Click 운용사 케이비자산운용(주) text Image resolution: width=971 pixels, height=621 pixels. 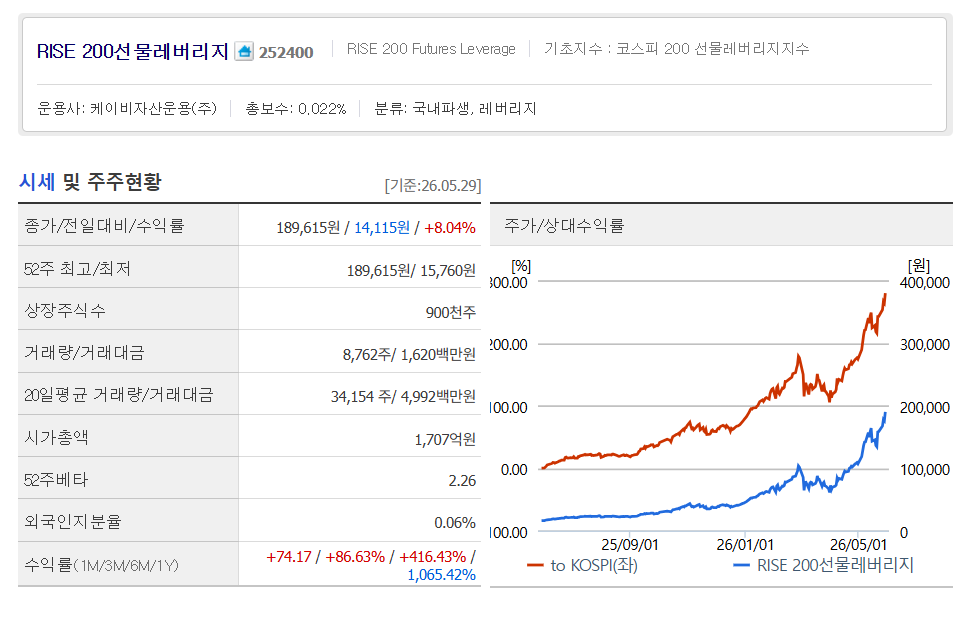pos(127,108)
